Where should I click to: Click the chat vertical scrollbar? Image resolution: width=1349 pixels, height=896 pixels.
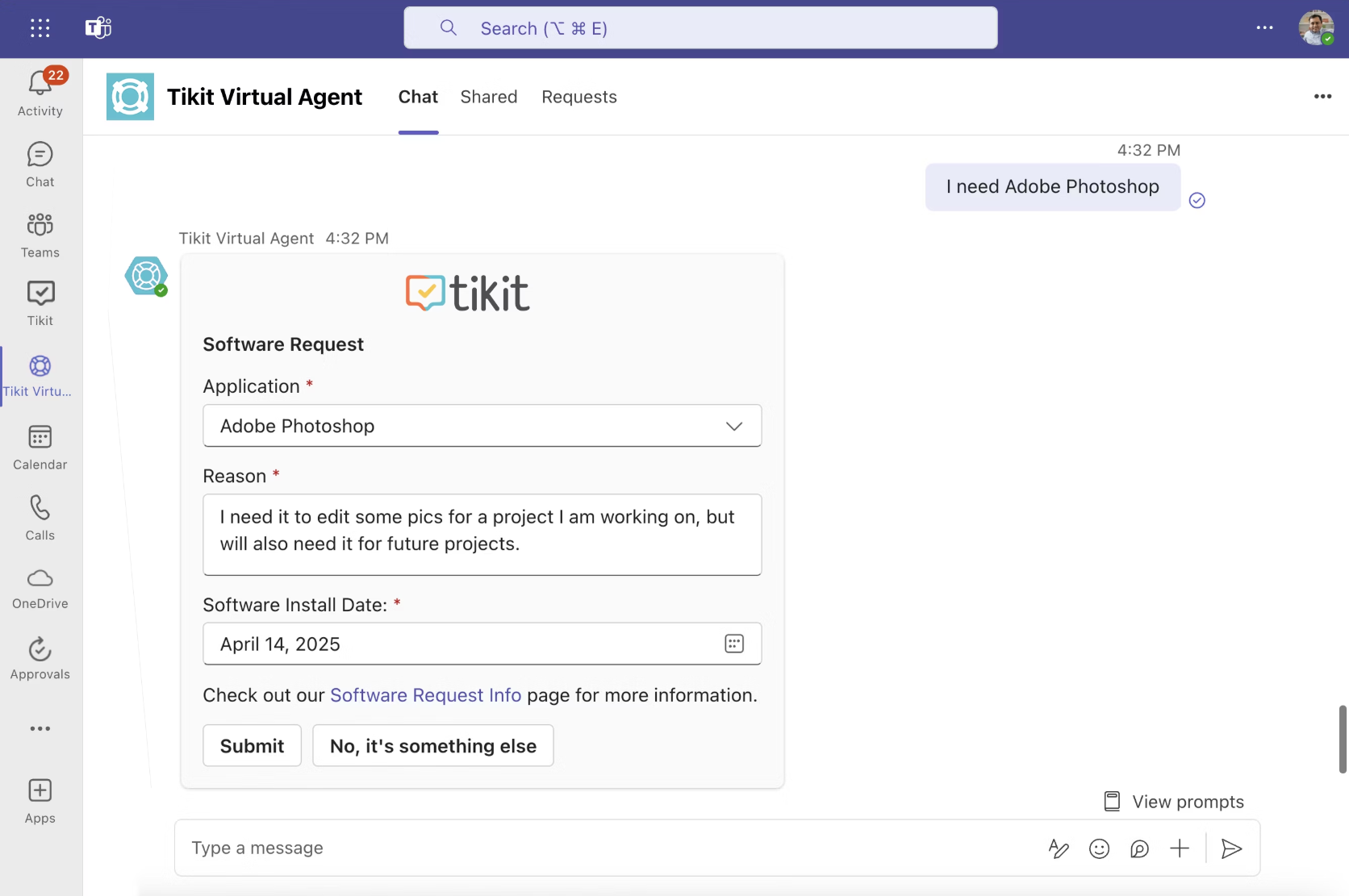(1342, 739)
